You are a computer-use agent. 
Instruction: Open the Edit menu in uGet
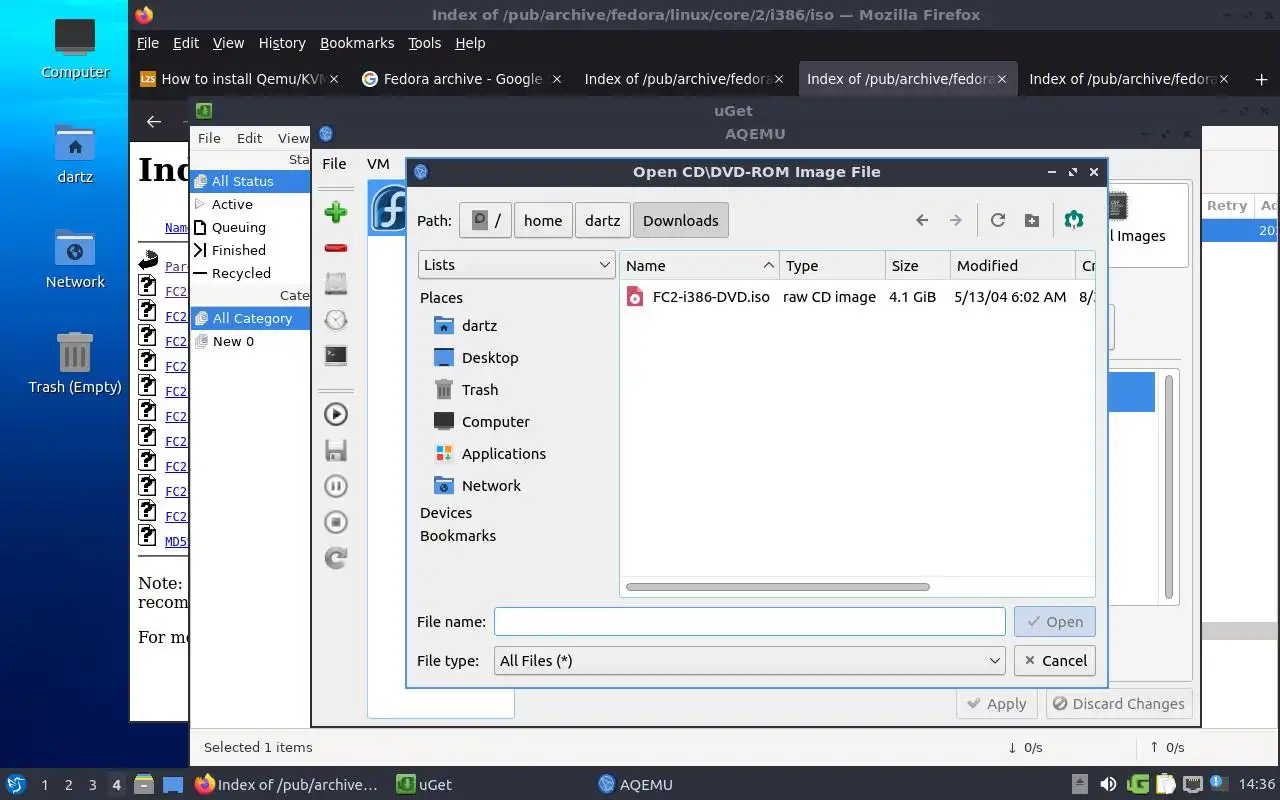tap(249, 138)
